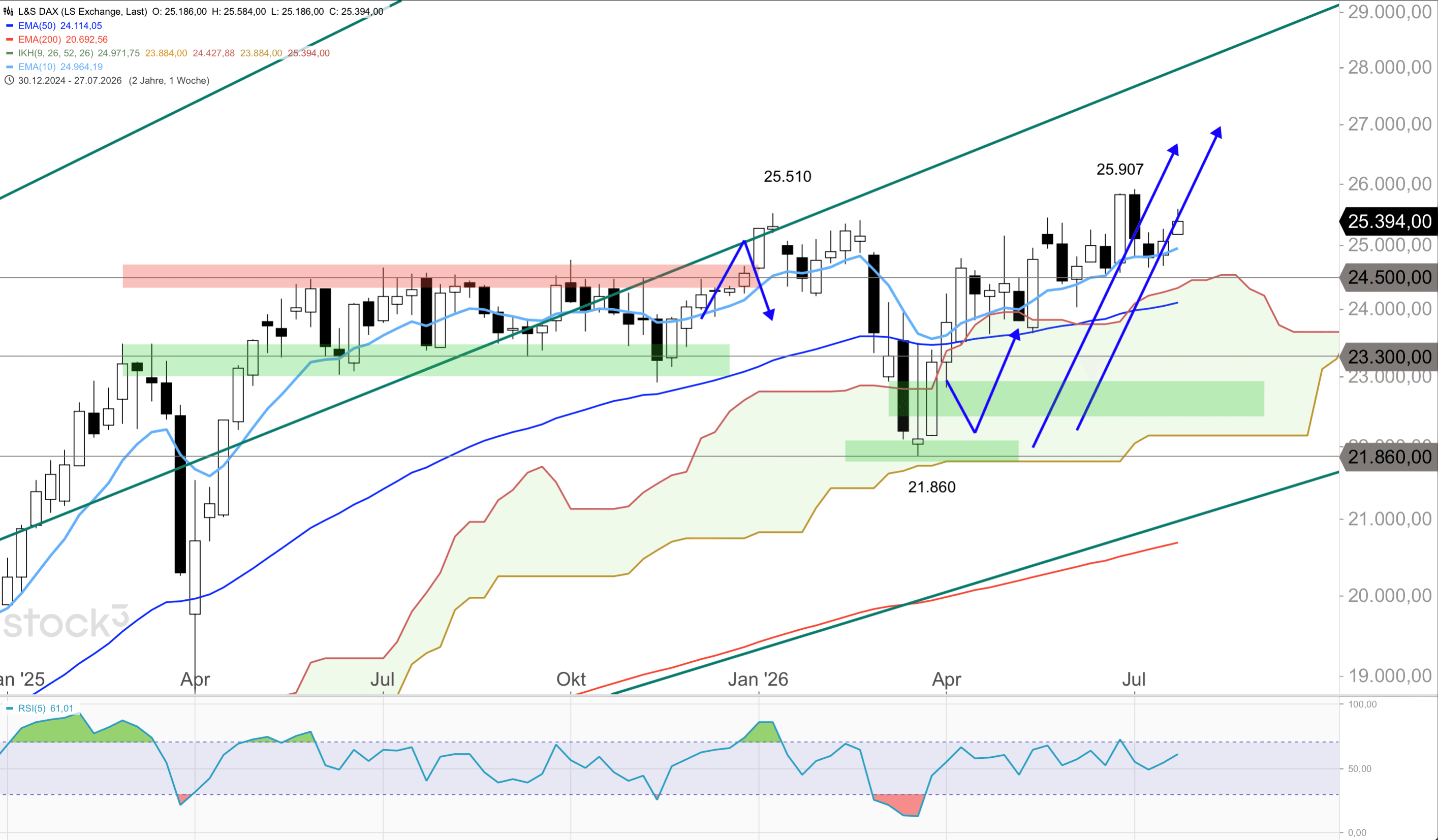1438x840 pixels.
Task: Open the RSI(5) 61,01 indicator label
Action: coord(46,708)
